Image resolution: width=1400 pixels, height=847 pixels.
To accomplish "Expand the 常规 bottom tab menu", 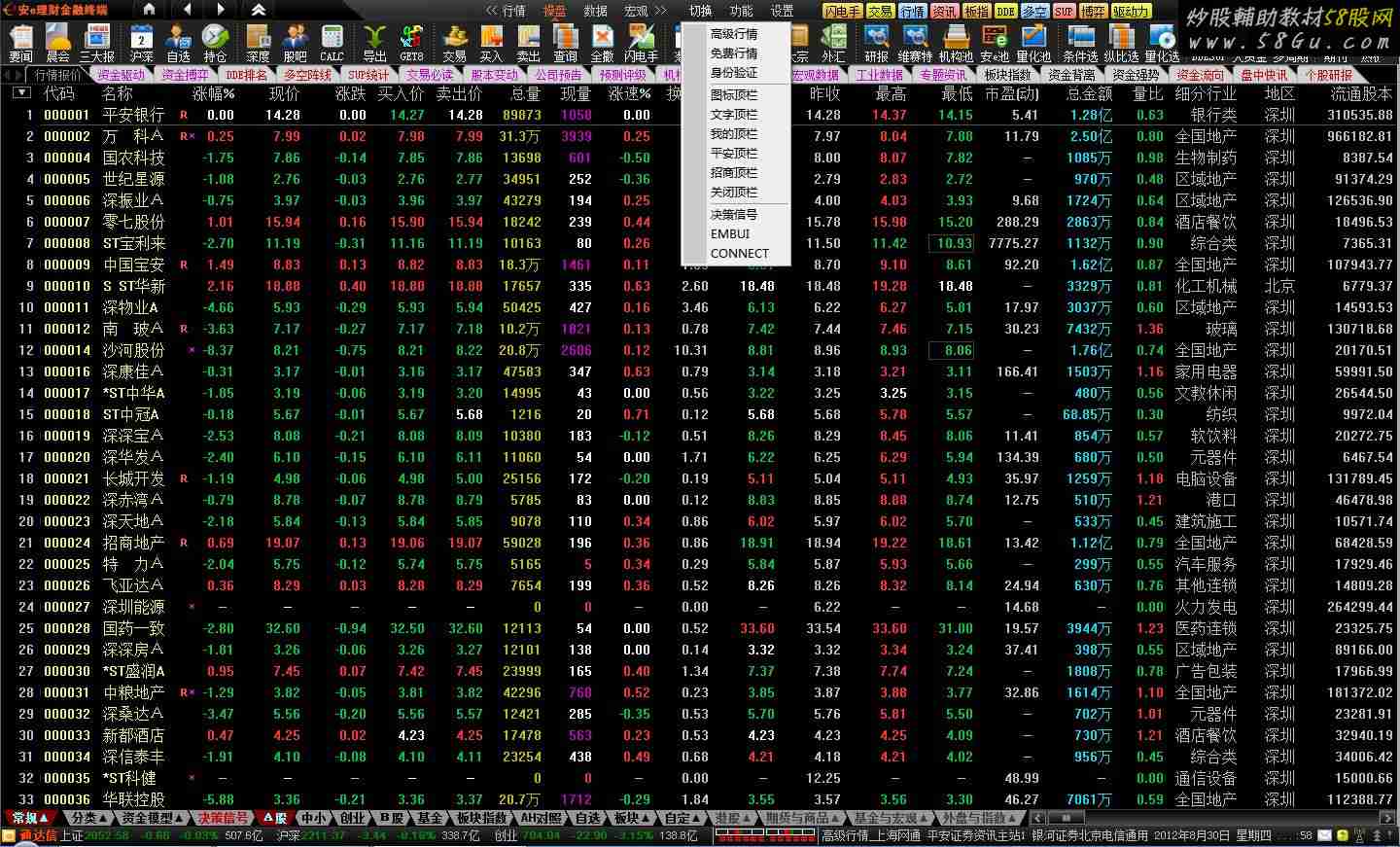I will (x=32, y=818).
